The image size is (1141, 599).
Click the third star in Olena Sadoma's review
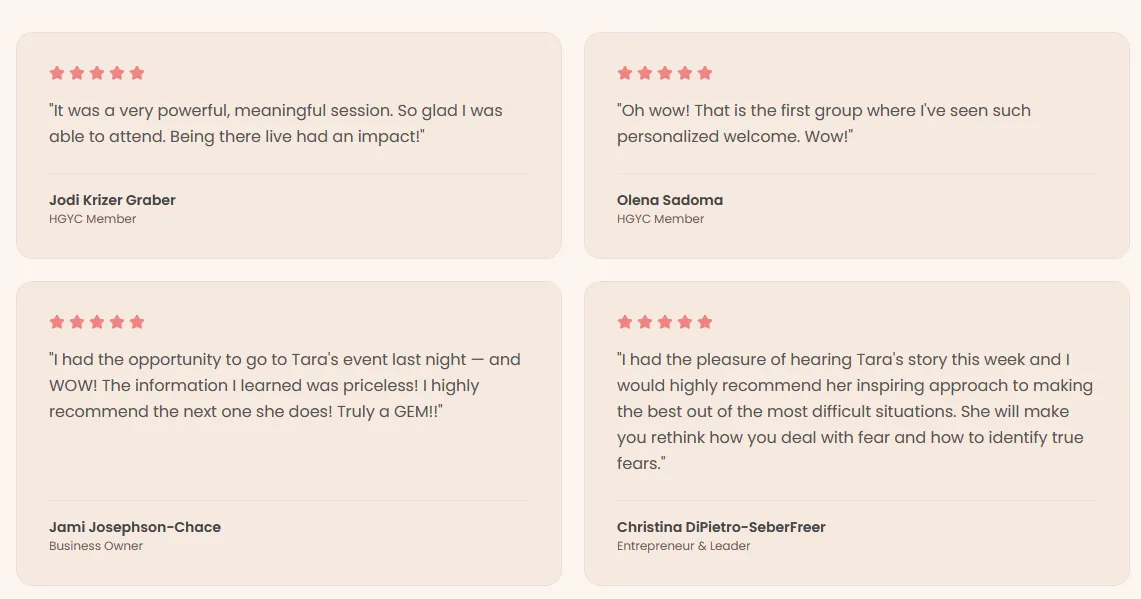pos(664,73)
